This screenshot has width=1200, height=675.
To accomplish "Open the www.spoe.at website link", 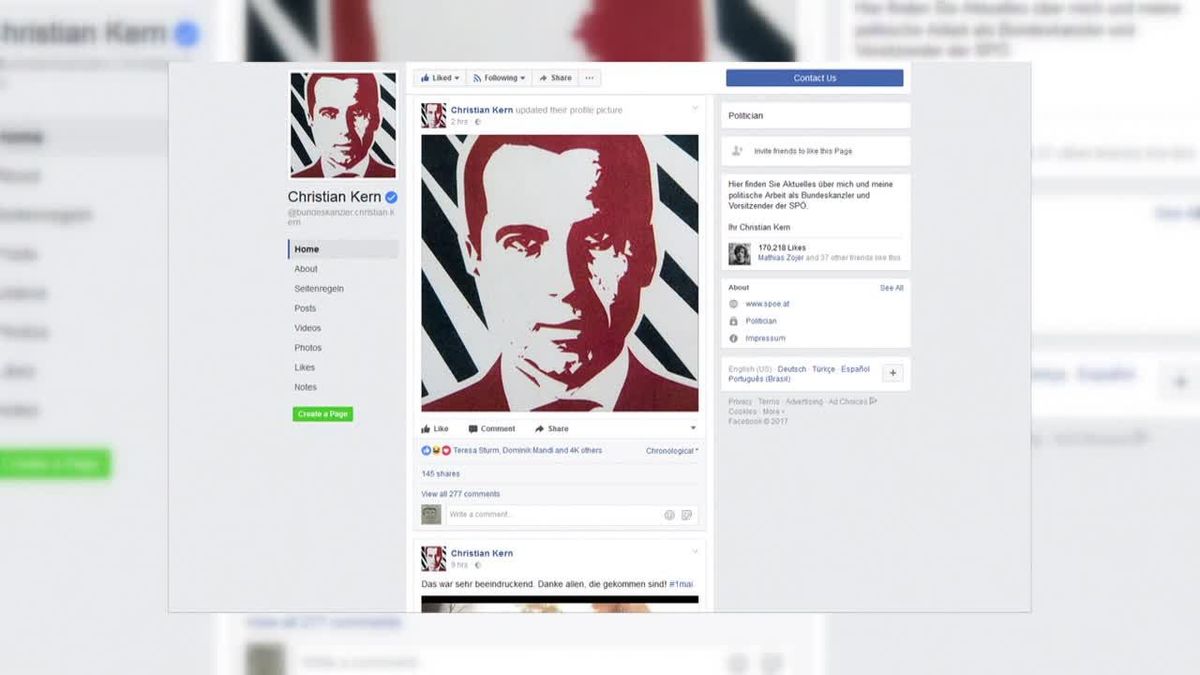I will point(768,304).
